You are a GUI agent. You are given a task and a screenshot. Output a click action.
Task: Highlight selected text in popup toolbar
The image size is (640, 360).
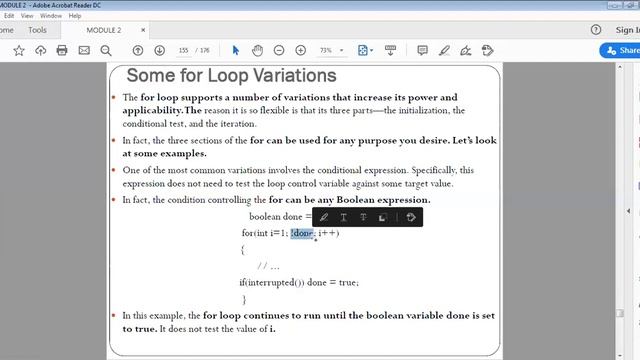[x=324, y=217]
